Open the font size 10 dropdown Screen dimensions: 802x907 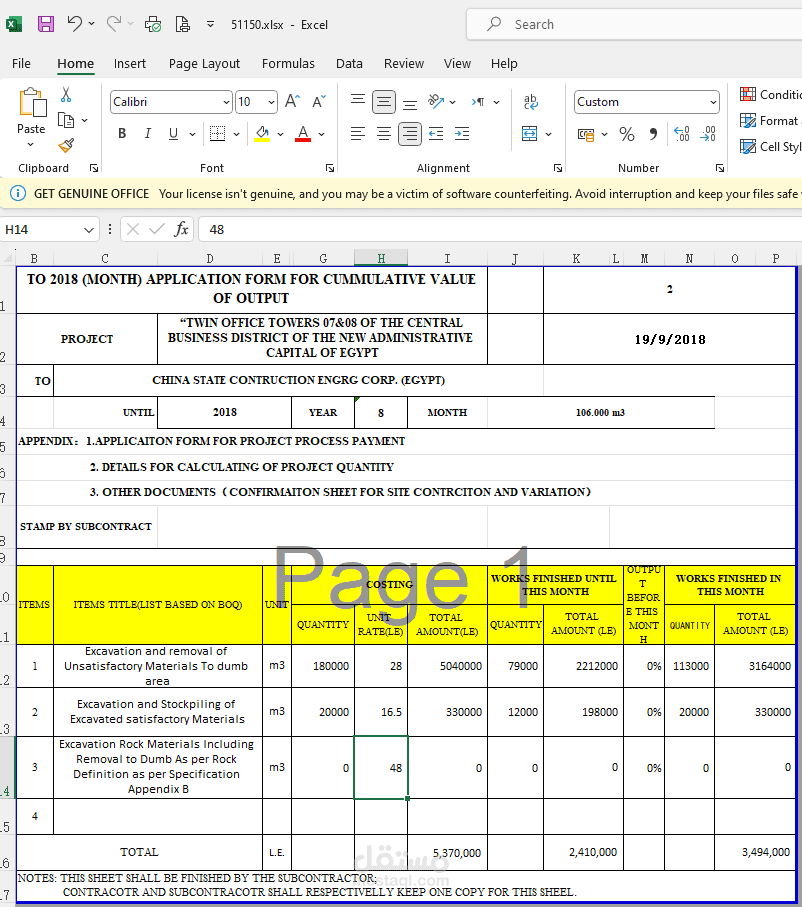271,102
